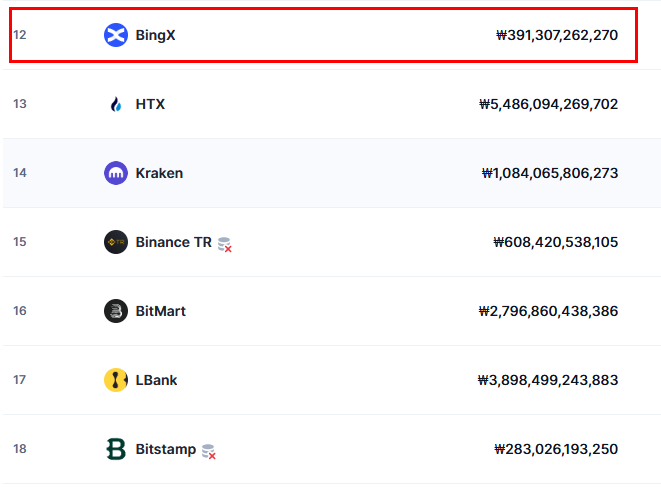
Task: Click the LBank yellow logo
Action: tap(116, 380)
